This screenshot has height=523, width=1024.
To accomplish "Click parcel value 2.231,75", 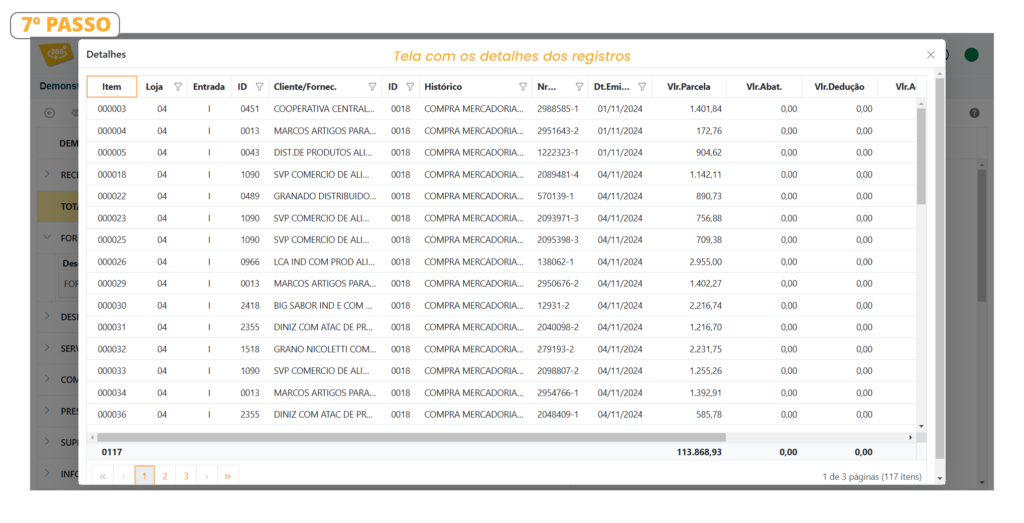I will click(x=705, y=349).
